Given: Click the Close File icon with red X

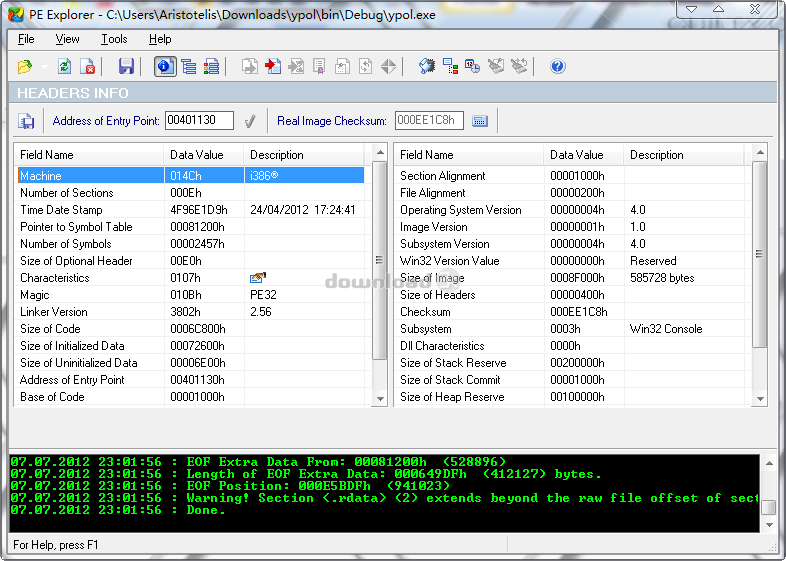Looking at the screenshot, I should point(87,67).
